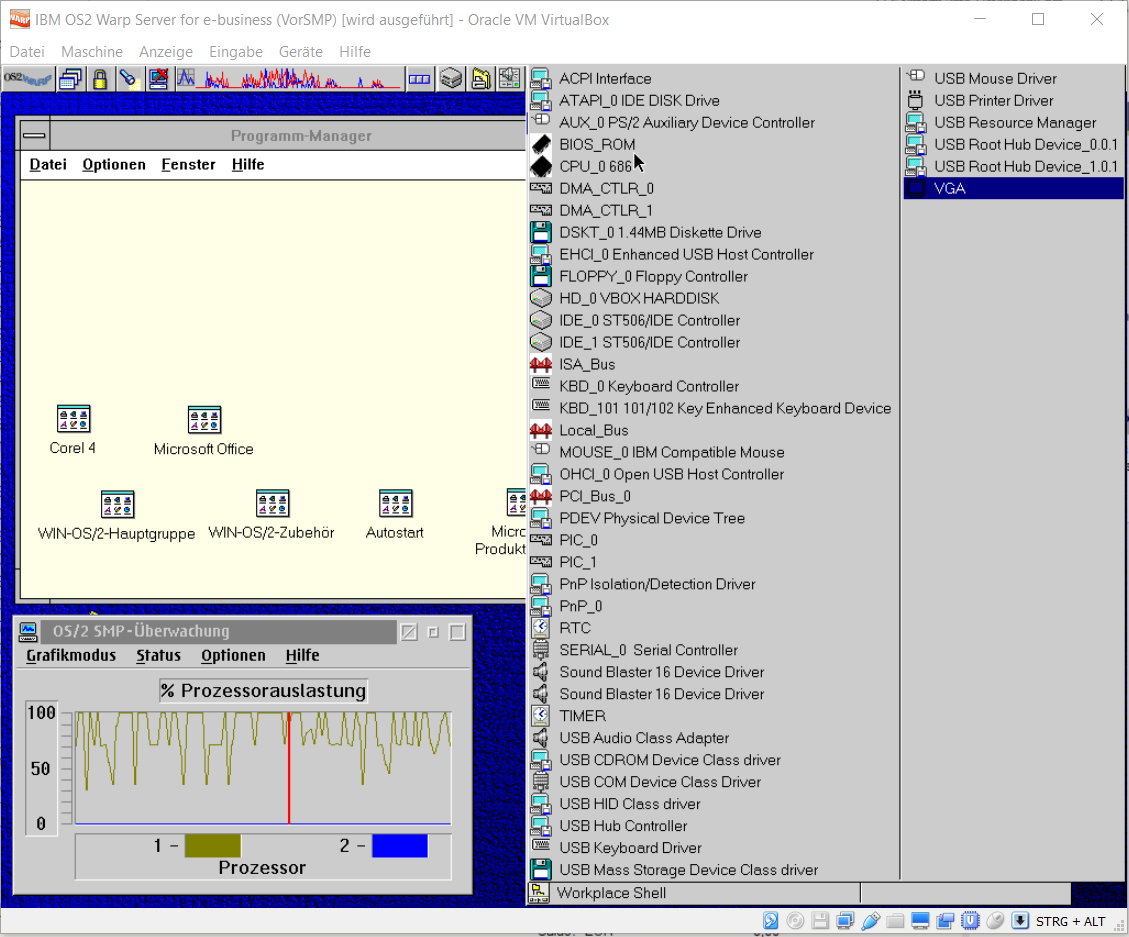Click the VirtualBox mouse integration icon

pyautogui.click(x=995, y=921)
